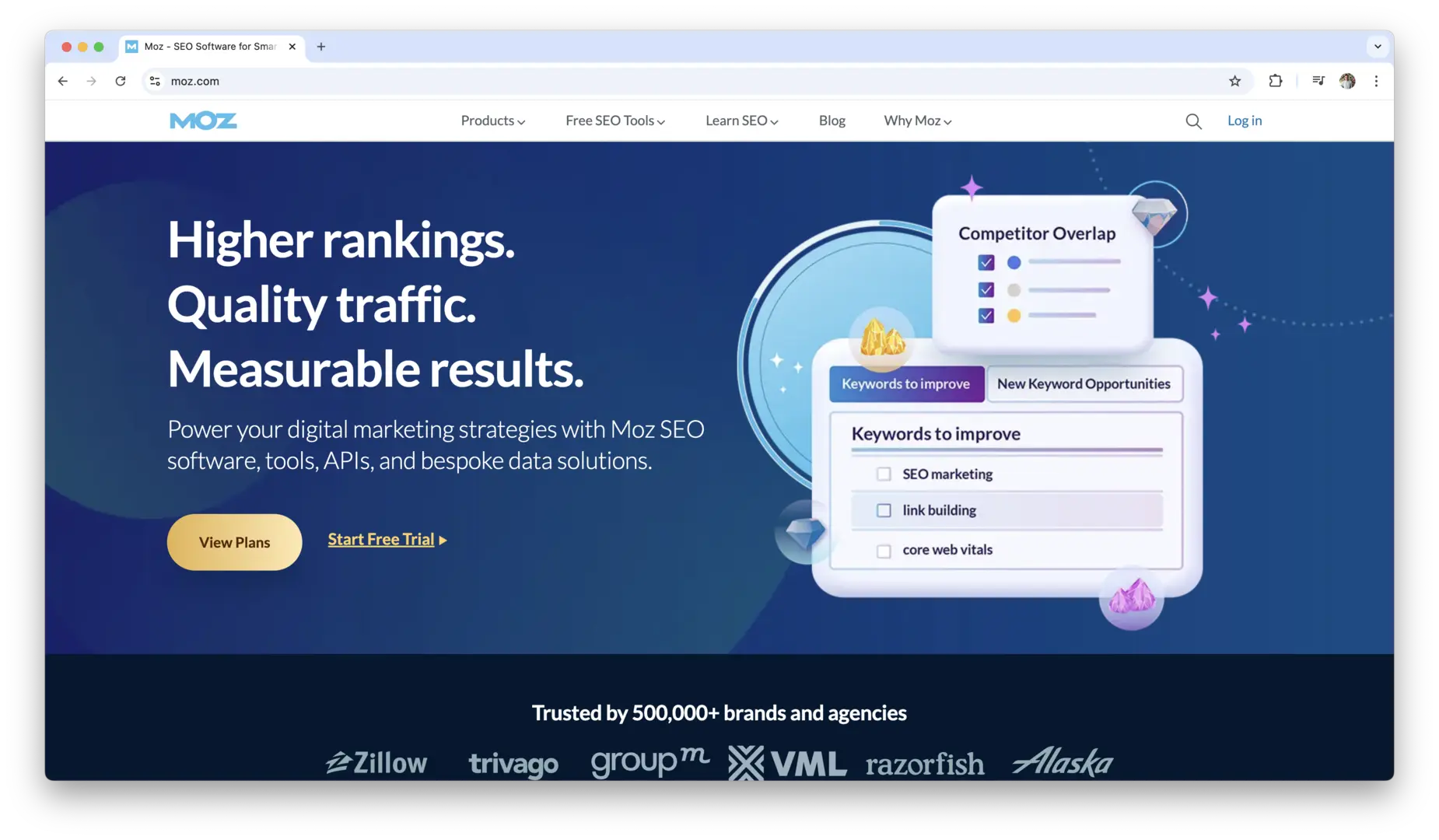The width and height of the screenshot is (1439, 840).
Task: Open the tab search dropdown arrow
Action: click(x=1378, y=47)
